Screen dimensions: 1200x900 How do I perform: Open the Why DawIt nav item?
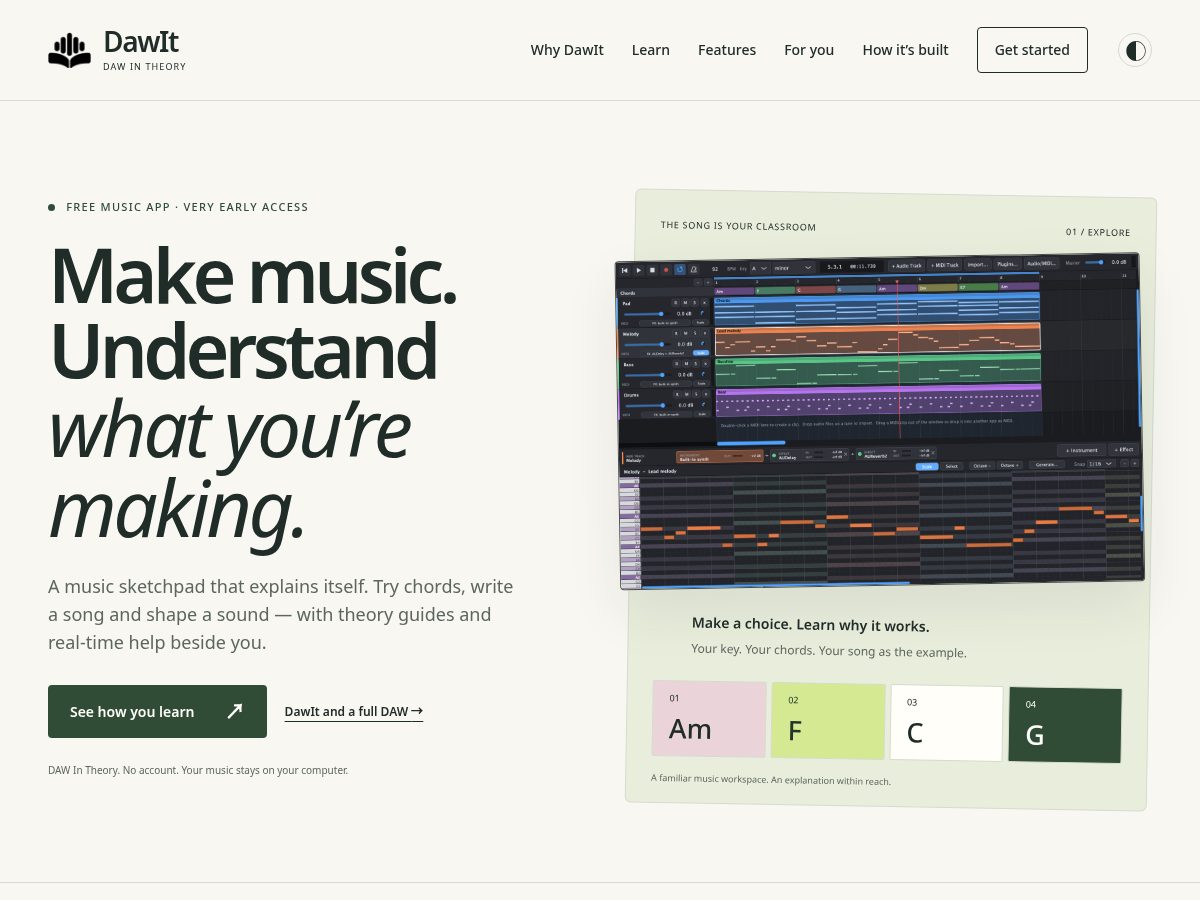(x=567, y=50)
